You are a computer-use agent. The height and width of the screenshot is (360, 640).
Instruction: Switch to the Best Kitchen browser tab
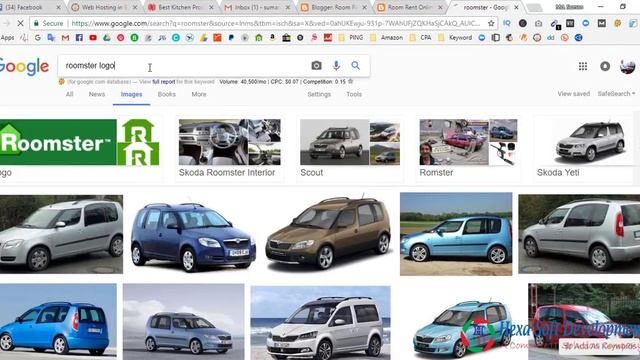(180, 7)
